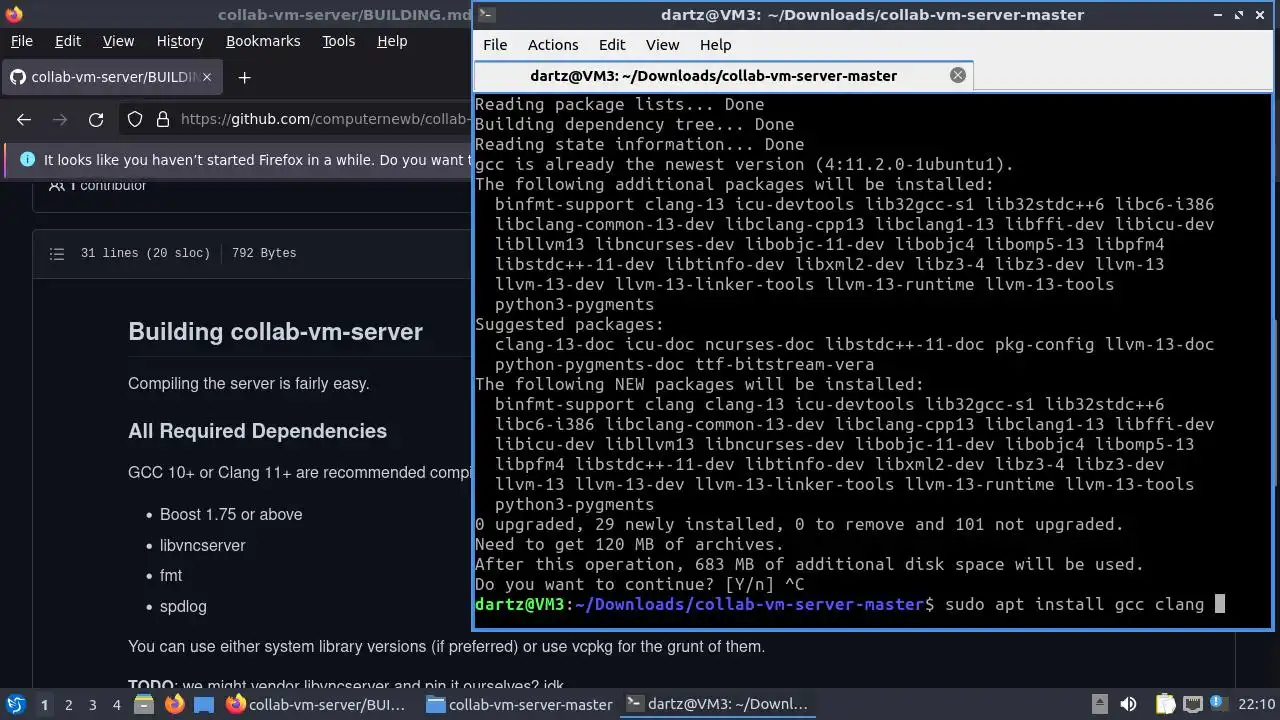Viewport: 1280px width, 720px height.
Task: Click the Boost 1.75 or above item
Action: tap(231, 514)
